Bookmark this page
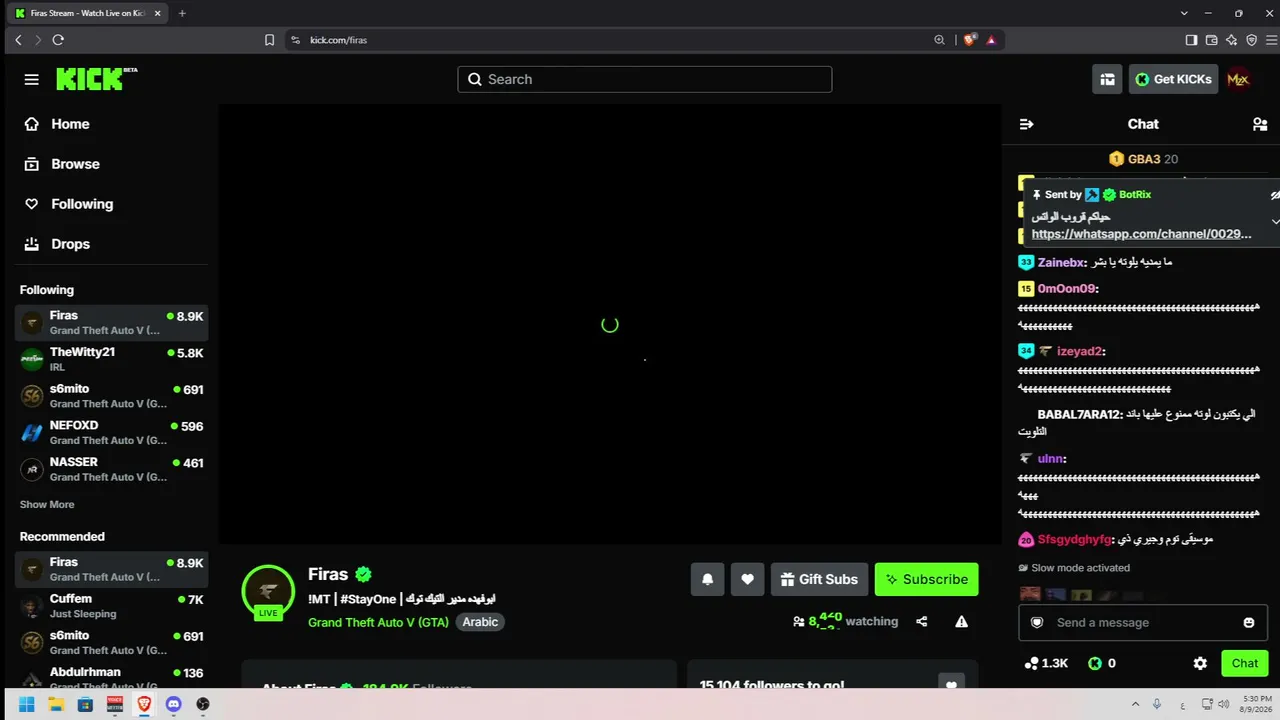 tap(269, 40)
